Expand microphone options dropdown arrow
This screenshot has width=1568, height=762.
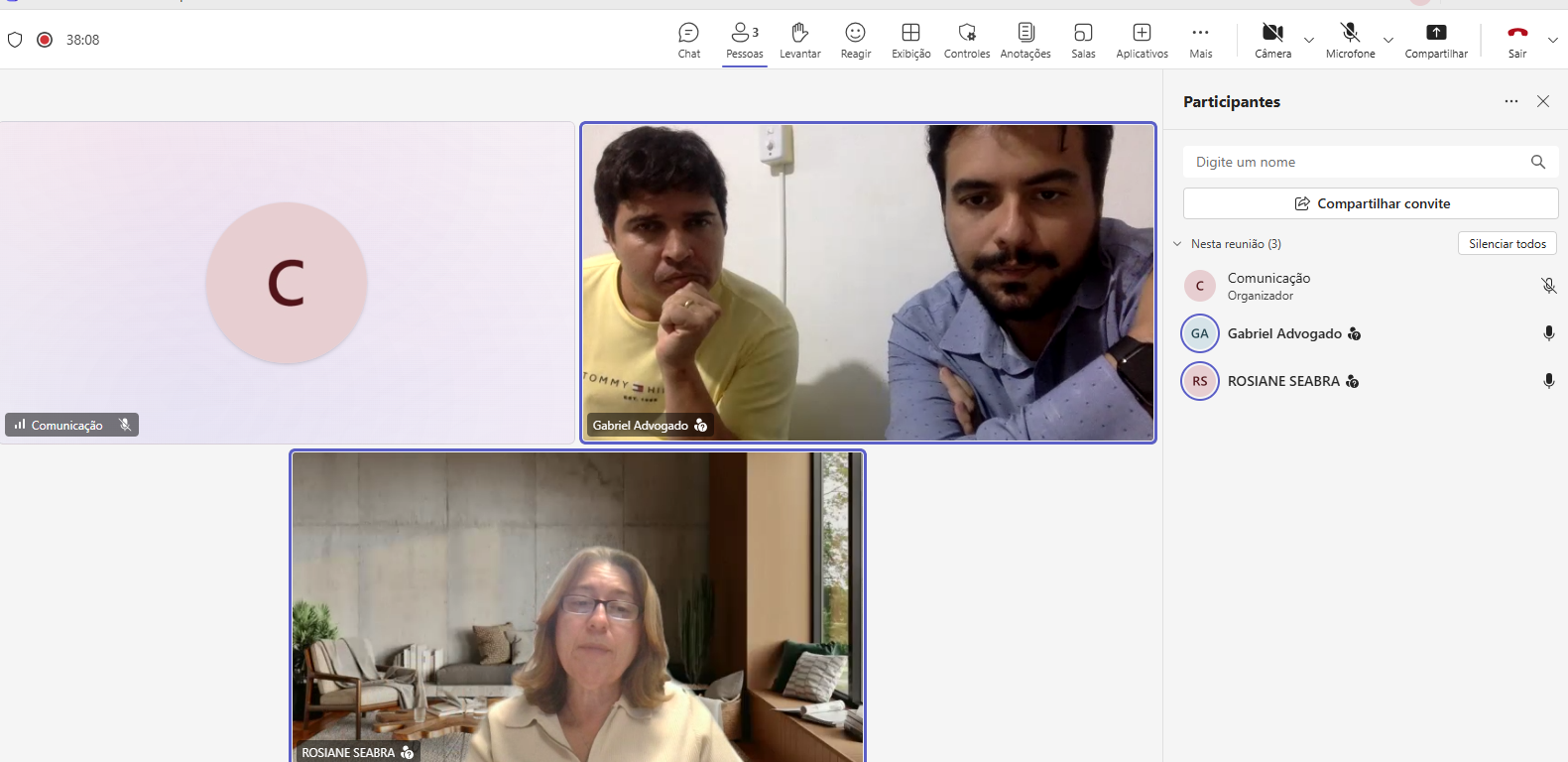(x=1388, y=41)
